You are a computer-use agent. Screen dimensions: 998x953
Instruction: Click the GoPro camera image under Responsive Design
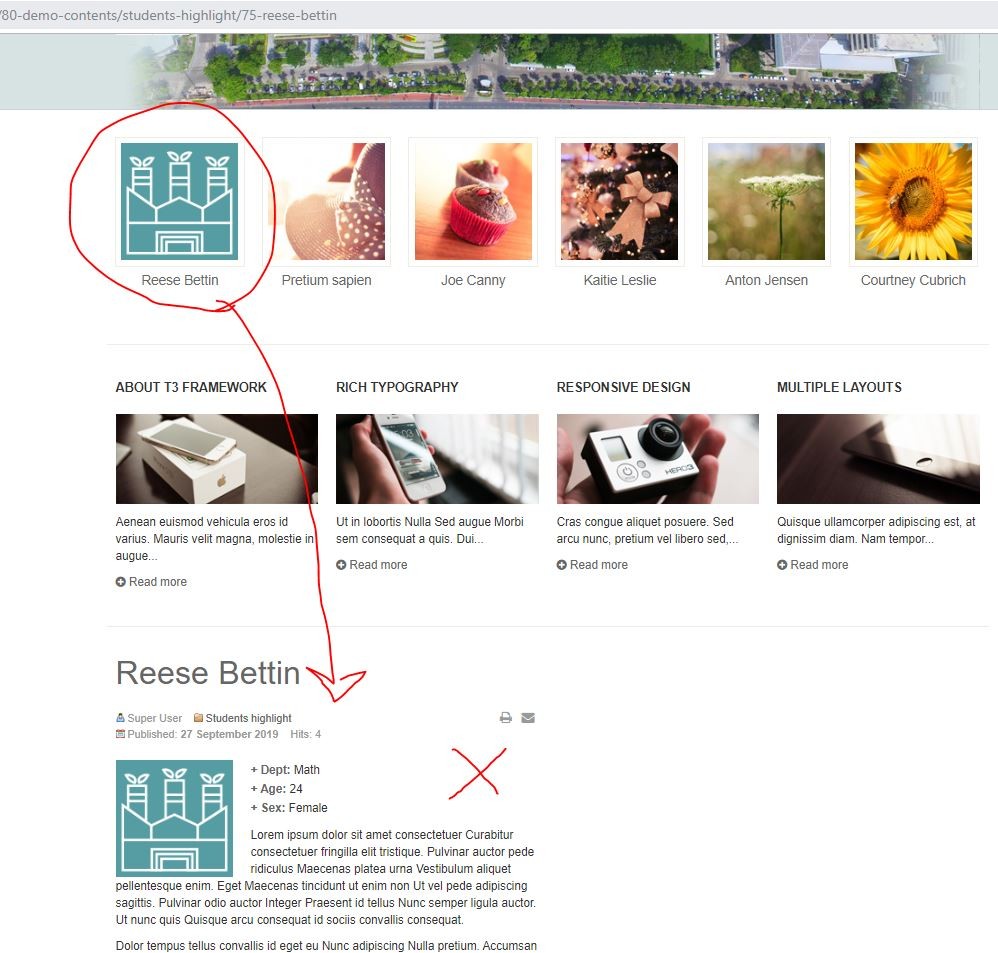[x=657, y=459]
